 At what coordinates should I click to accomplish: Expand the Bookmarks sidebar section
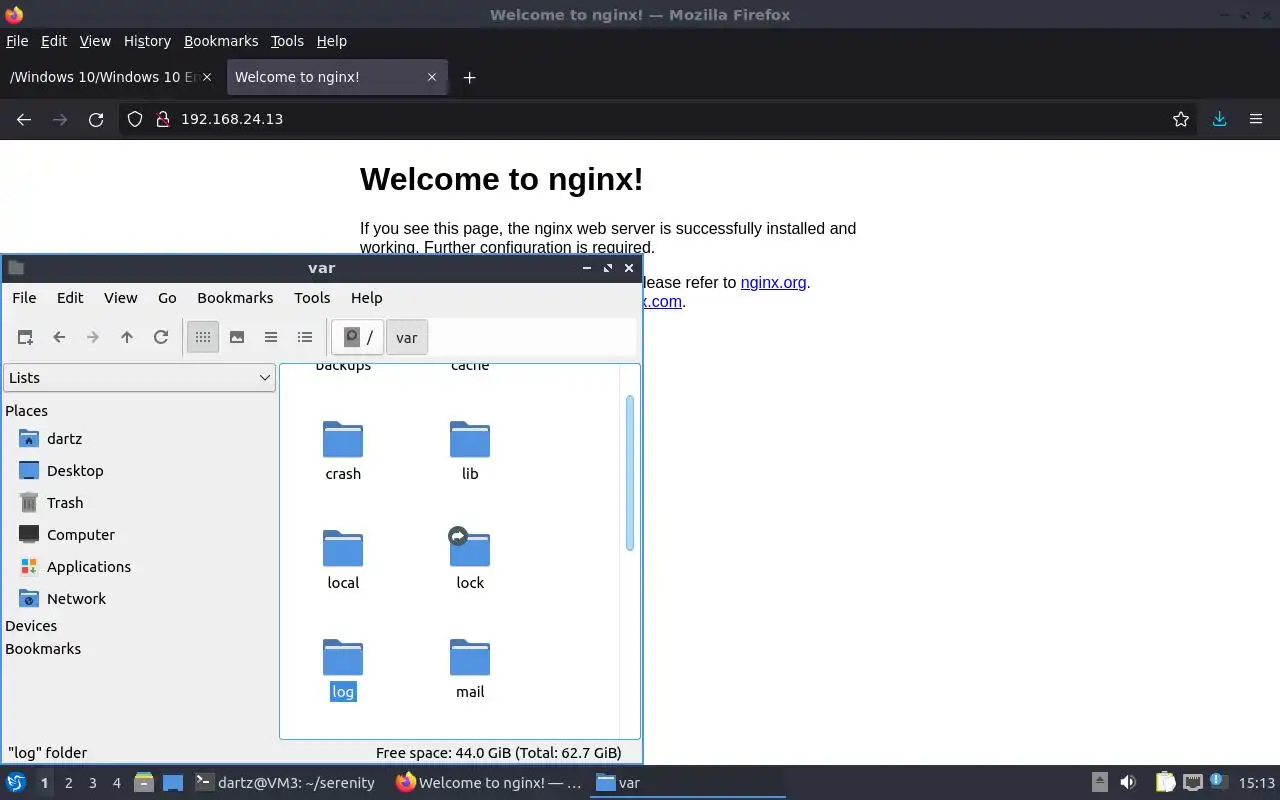pyautogui.click(x=43, y=649)
